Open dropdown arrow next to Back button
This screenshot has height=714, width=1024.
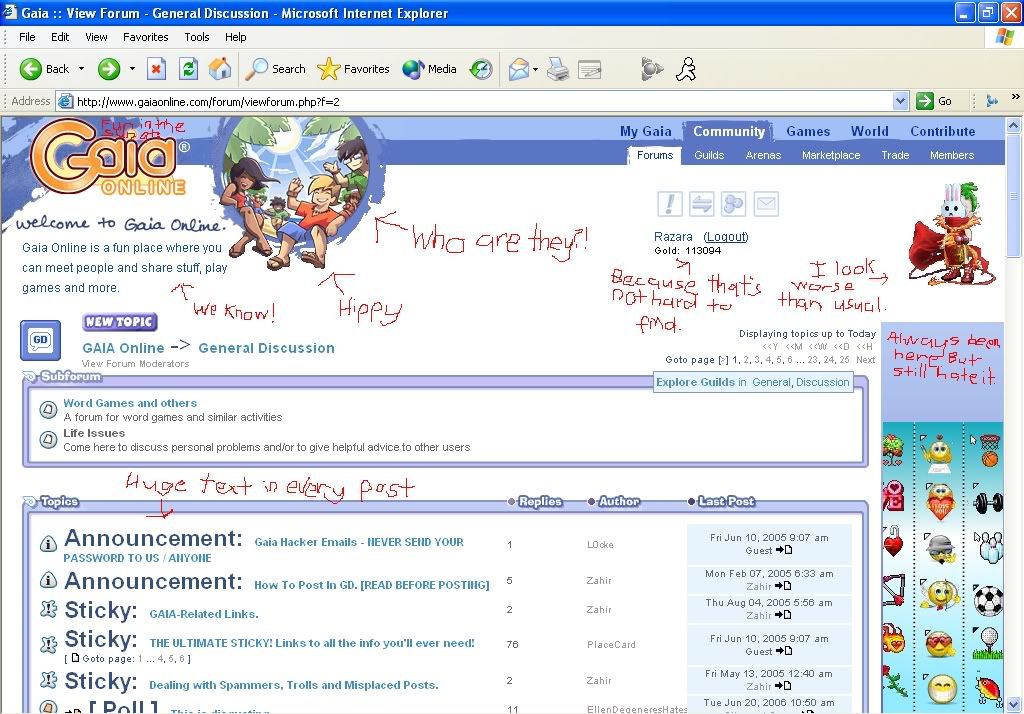click(82, 69)
